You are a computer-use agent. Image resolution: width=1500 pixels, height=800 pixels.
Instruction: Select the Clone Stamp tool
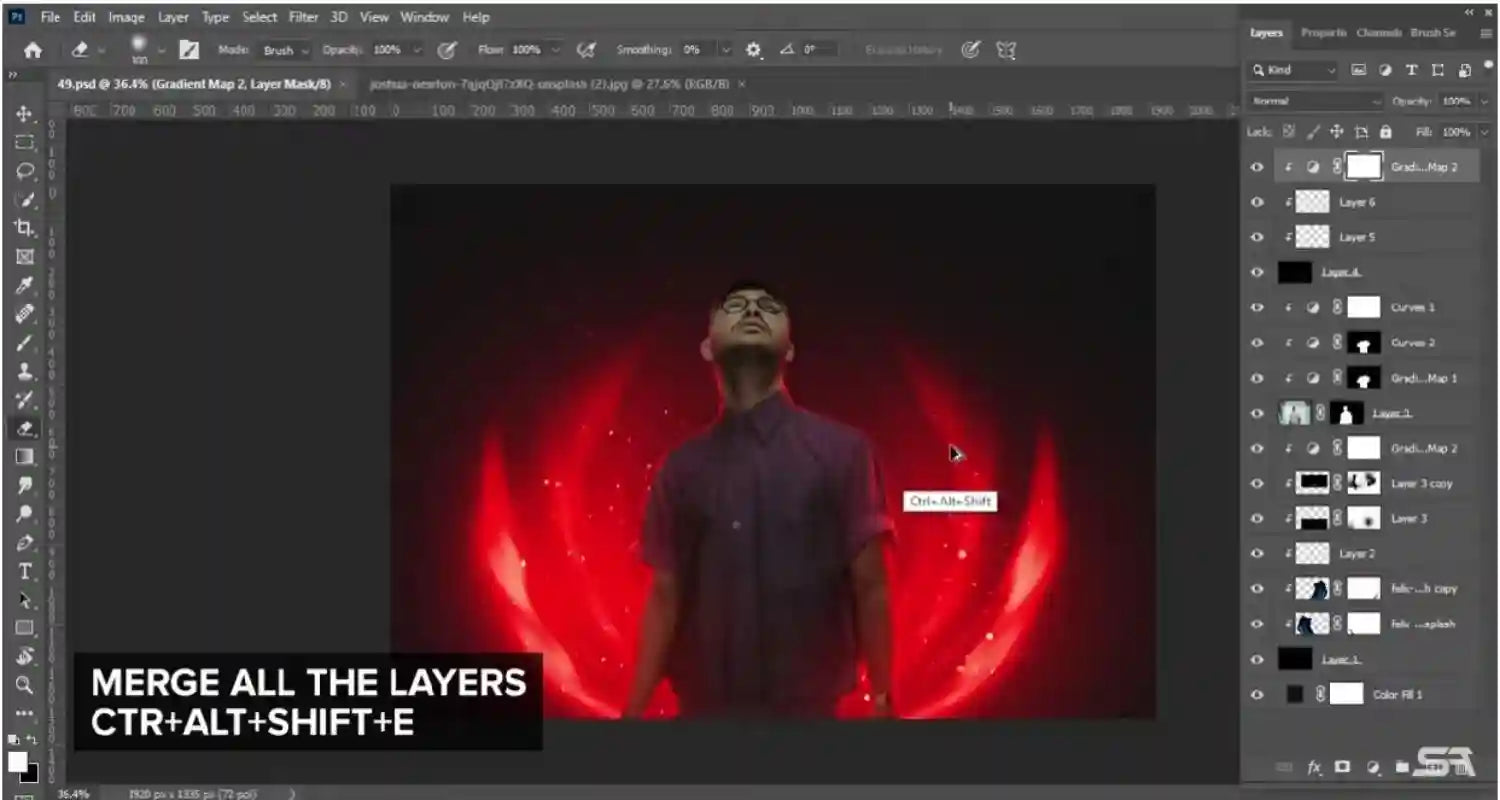coord(24,371)
